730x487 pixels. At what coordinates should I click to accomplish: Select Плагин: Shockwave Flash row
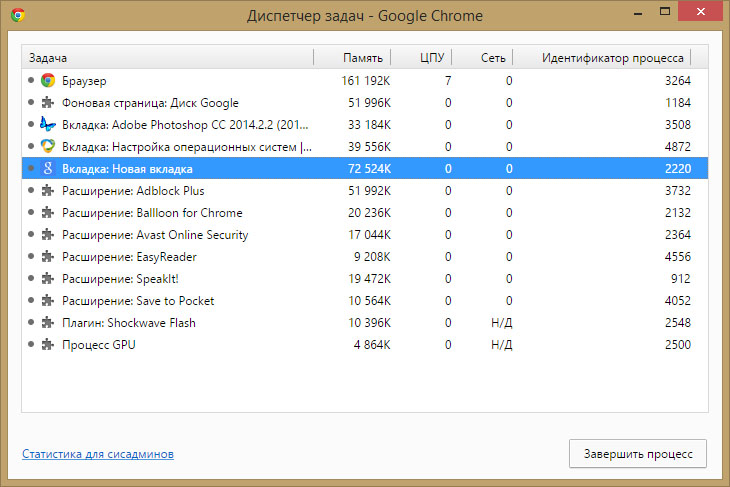pyautogui.click(x=365, y=322)
